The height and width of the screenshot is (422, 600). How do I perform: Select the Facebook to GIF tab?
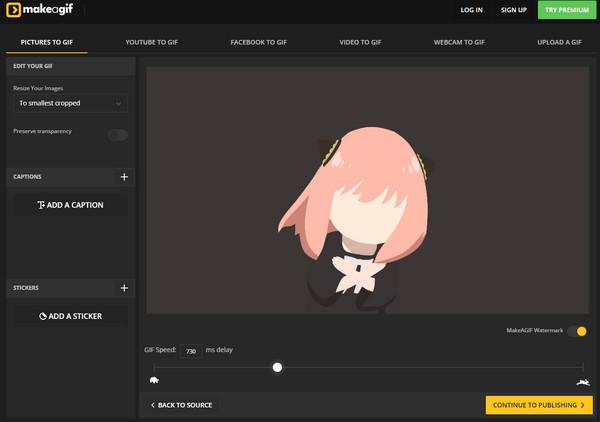click(x=258, y=42)
